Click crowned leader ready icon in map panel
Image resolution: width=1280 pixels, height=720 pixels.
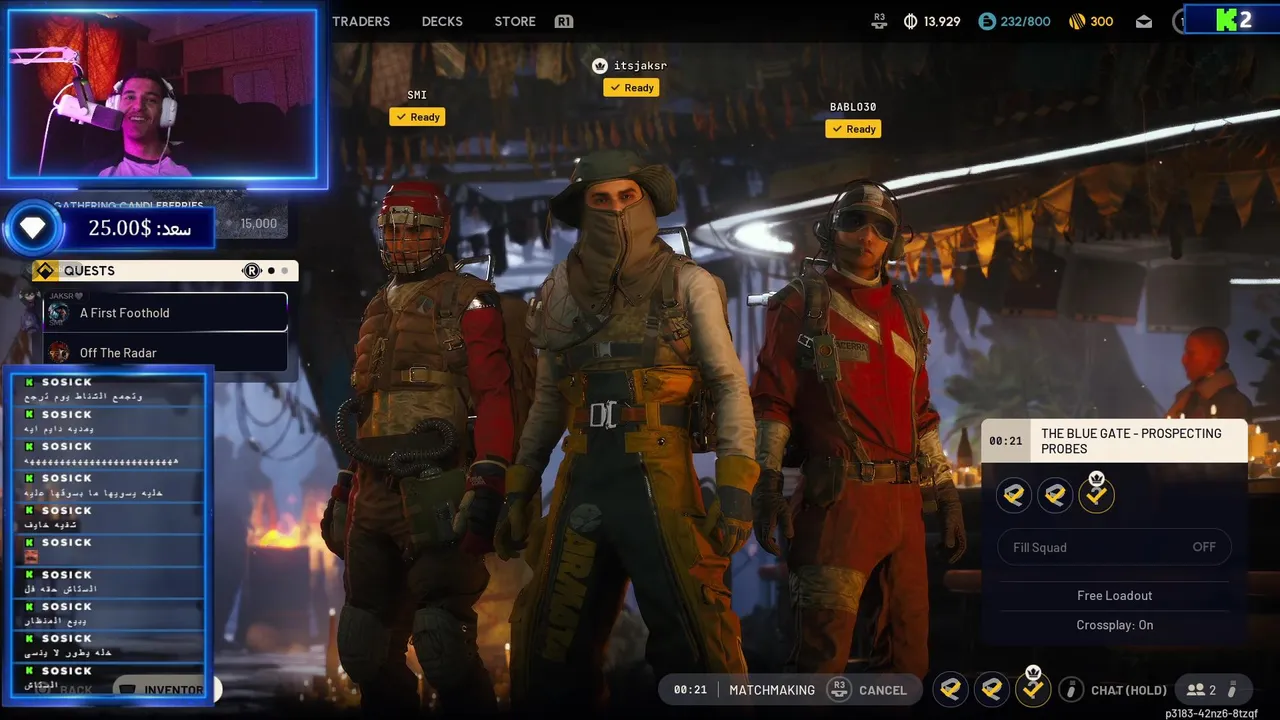click(1096, 494)
